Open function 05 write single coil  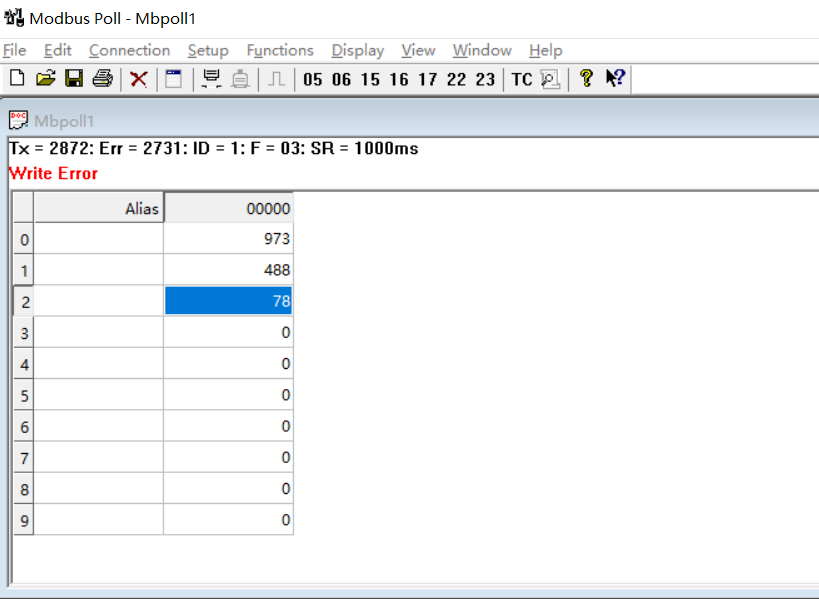pyautogui.click(x=312, y=79)
